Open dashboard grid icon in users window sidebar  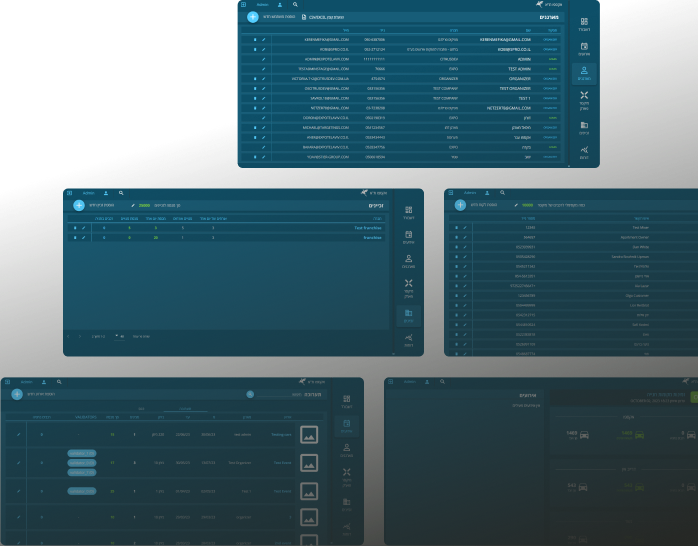click(584, 21)
